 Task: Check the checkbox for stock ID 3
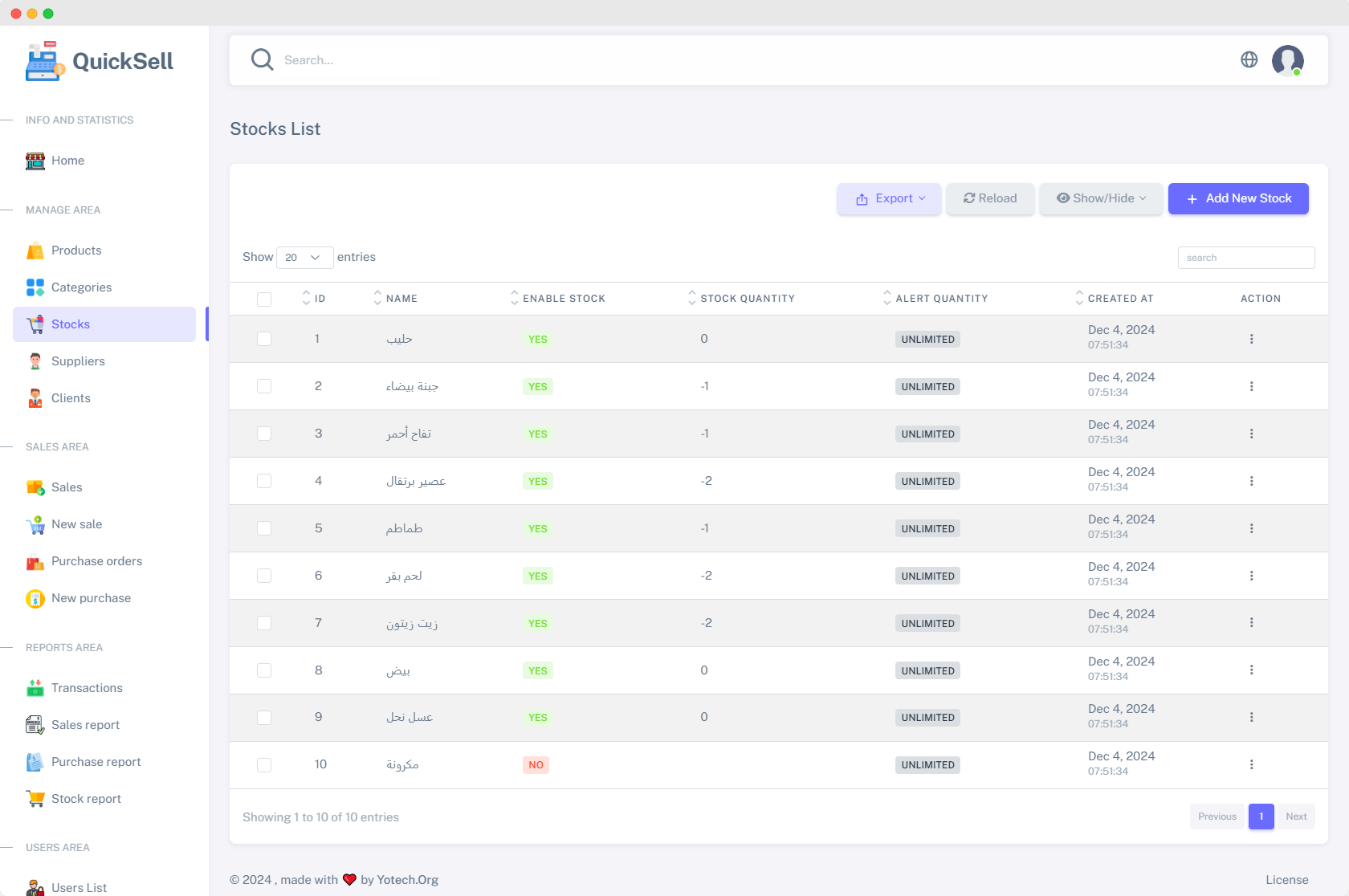click(x=264, y=434)
